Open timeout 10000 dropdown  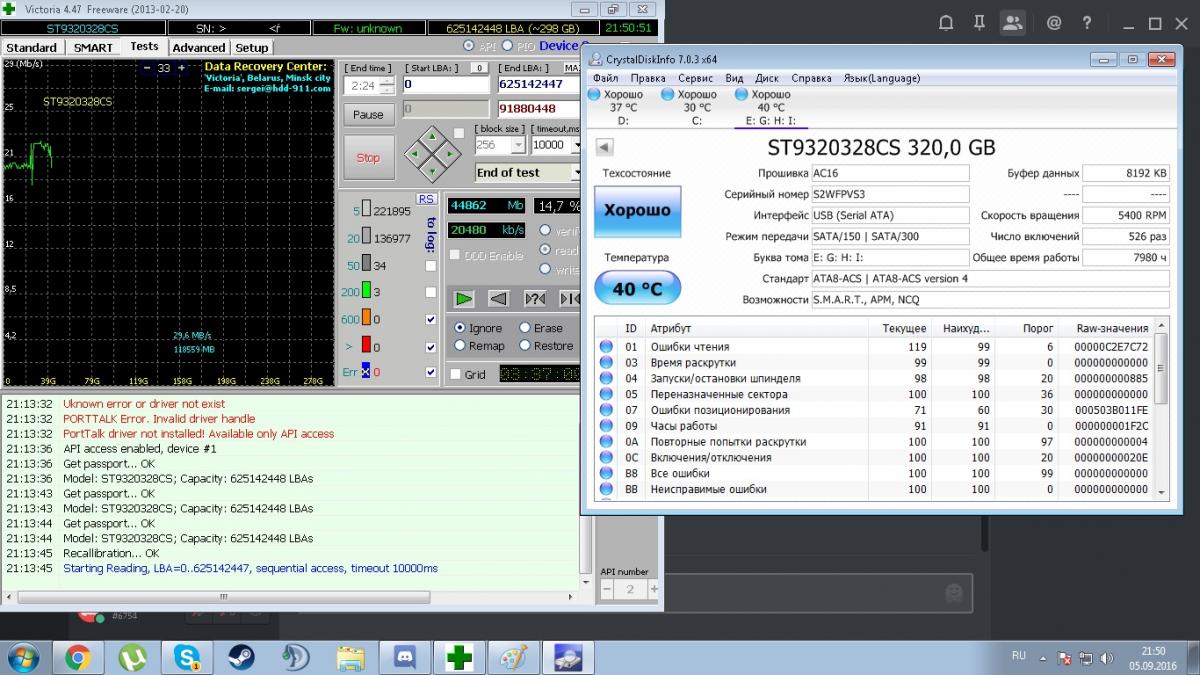click(574, 145)
